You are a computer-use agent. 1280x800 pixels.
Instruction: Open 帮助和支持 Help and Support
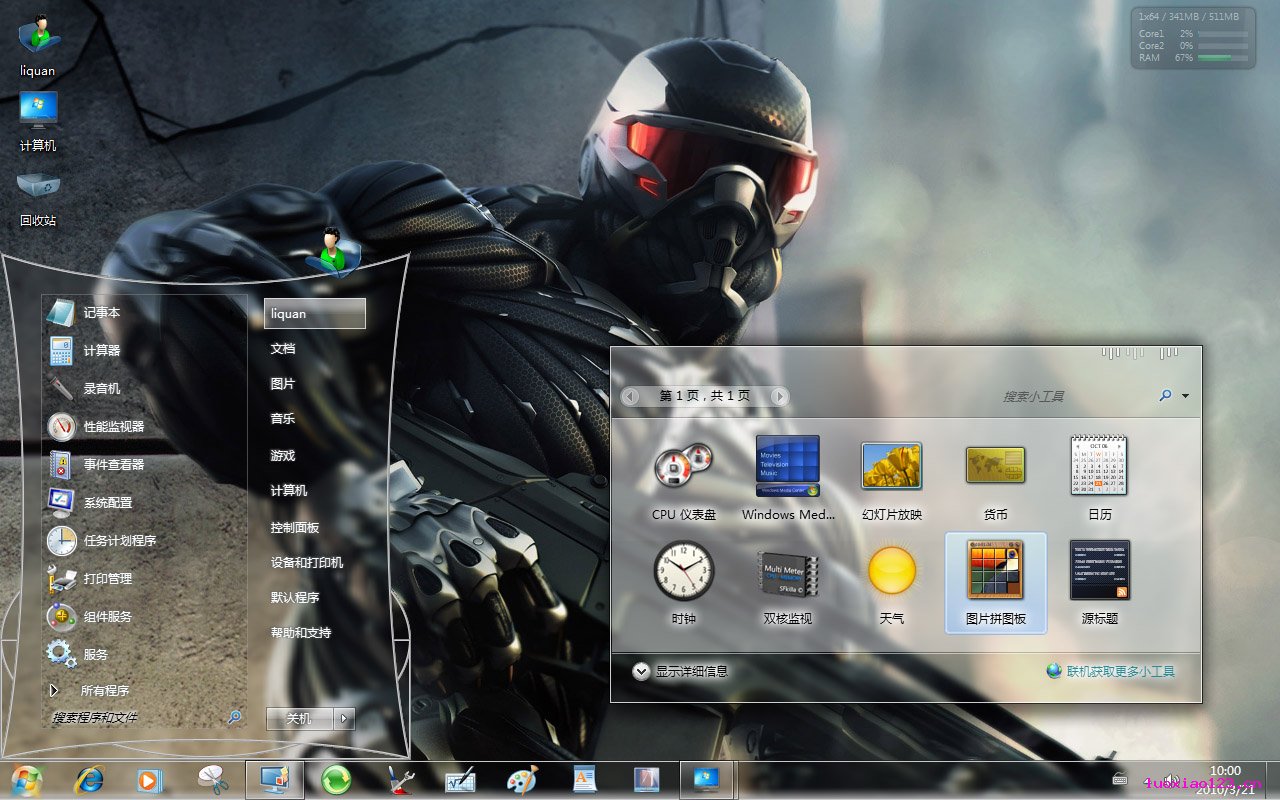301,633
